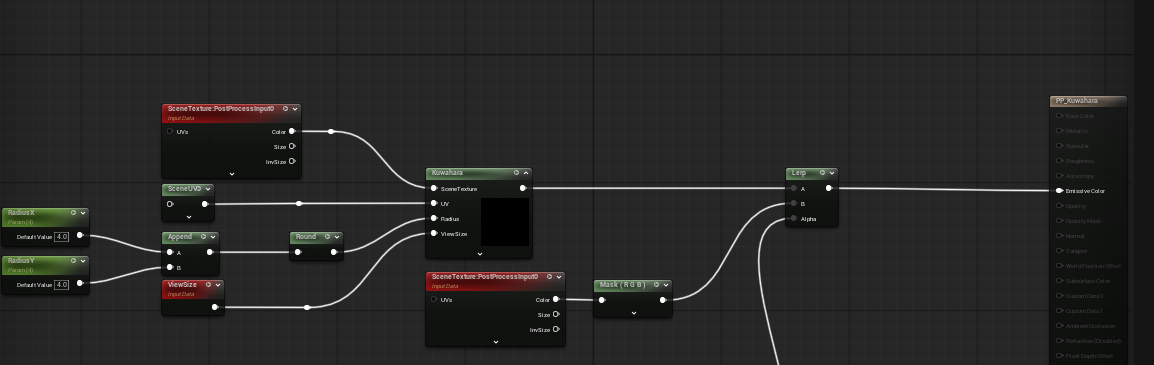The height and width of the screenshot is (365, 1154).
Task: Click the Append node output pin
Action: pyautogui.click(x=210, y=252)
